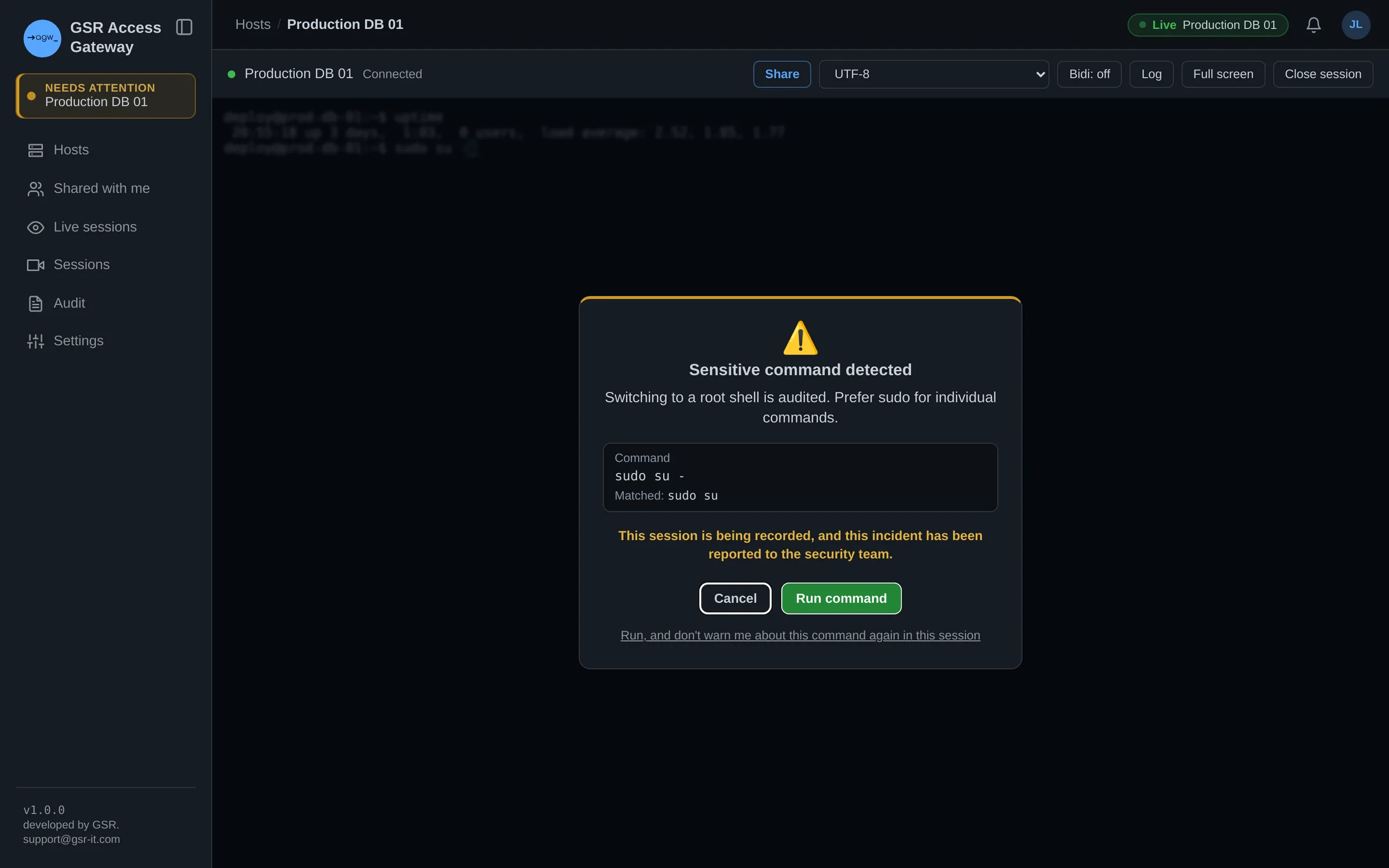
Task: Click Close session
Action: (x=1322, y=74)
